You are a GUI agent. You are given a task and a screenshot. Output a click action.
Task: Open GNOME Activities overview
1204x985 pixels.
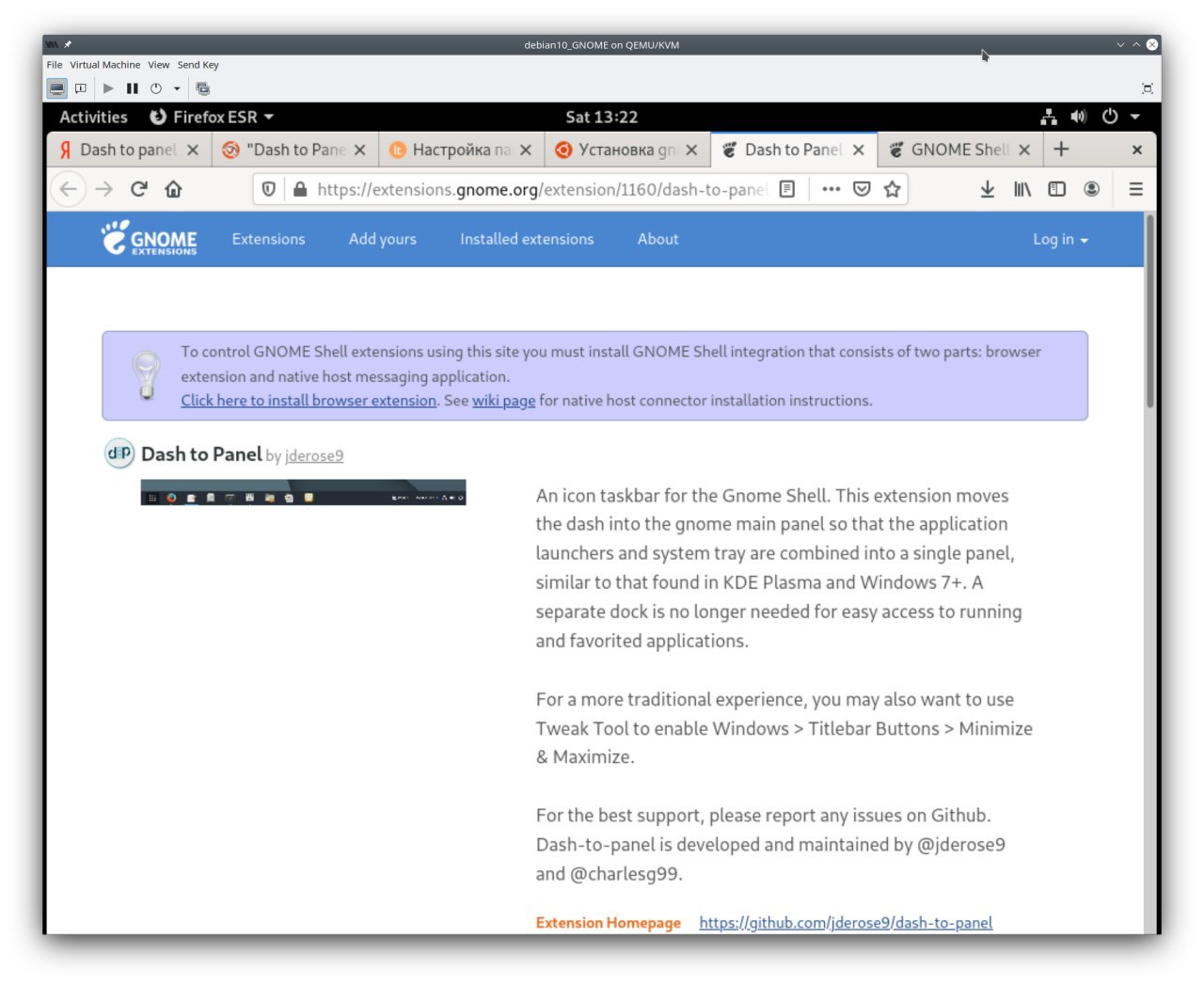tap(93, 117)
